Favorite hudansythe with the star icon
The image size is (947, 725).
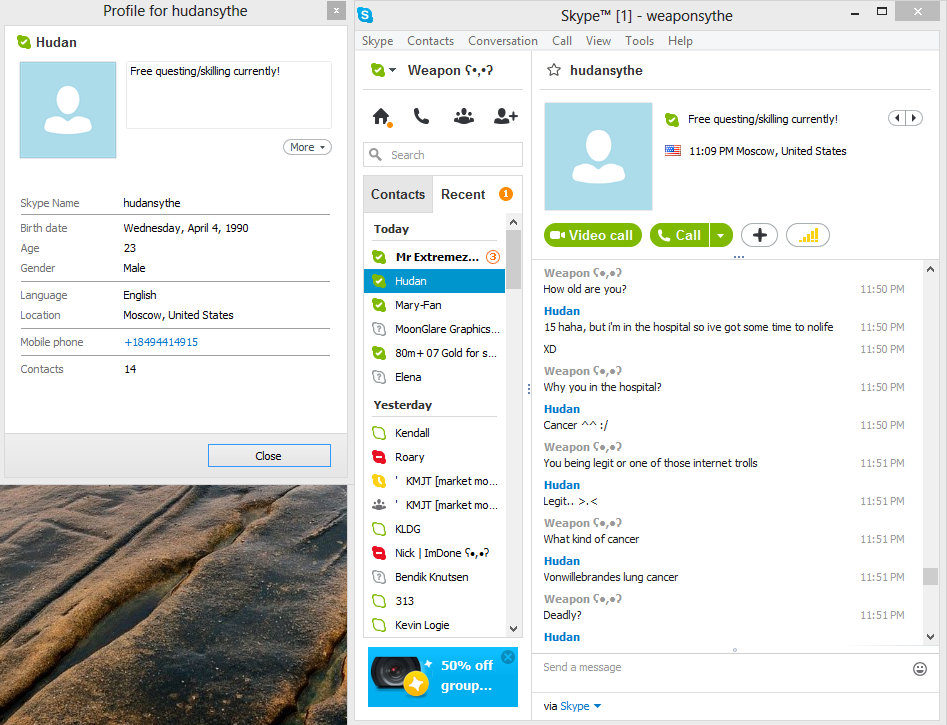point(554,70)
